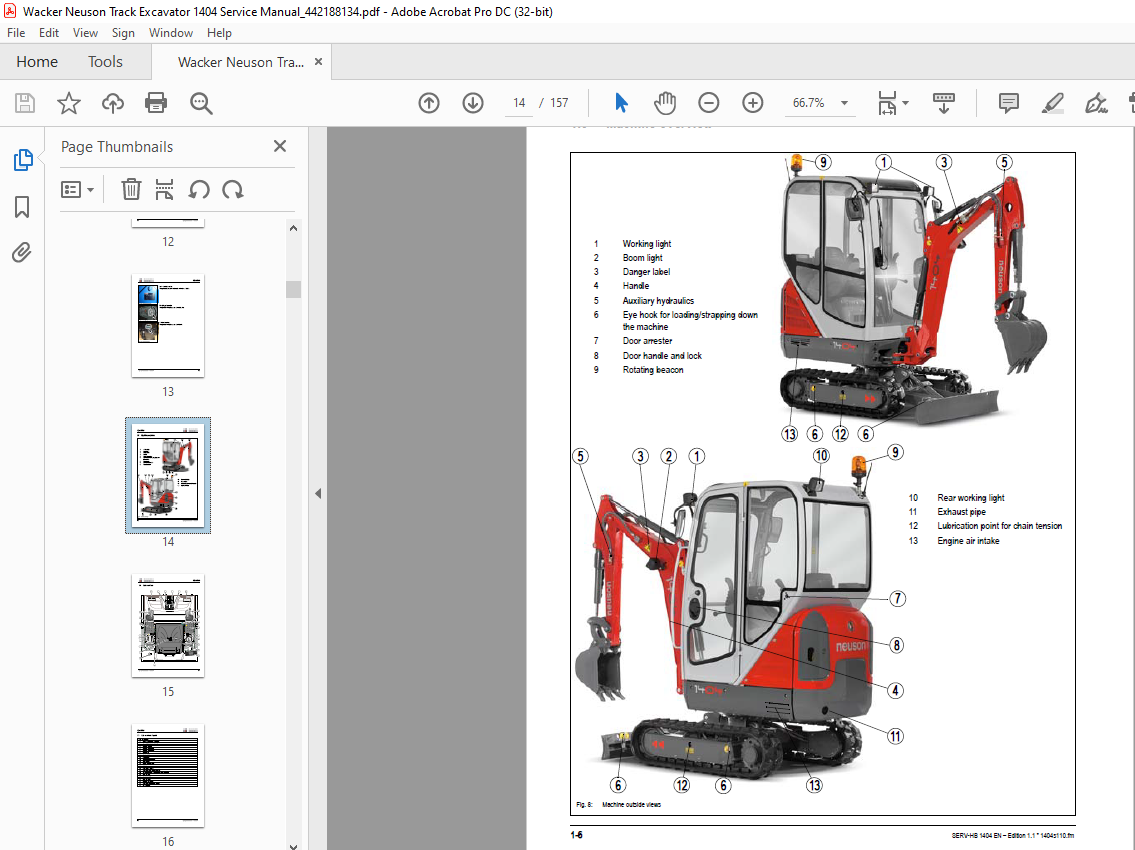Select the highlighter pen tool
The height and width of the screenshot is (850, 1135).
click(x=1052, y=103)
